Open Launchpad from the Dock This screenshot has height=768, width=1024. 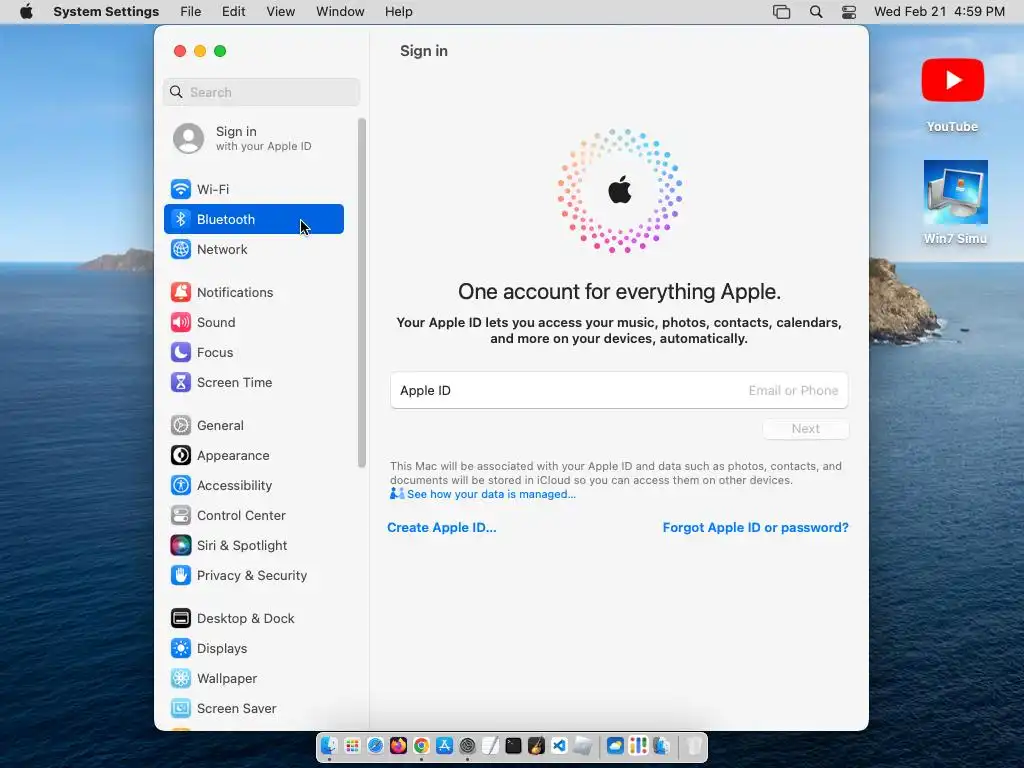[352, 746]
